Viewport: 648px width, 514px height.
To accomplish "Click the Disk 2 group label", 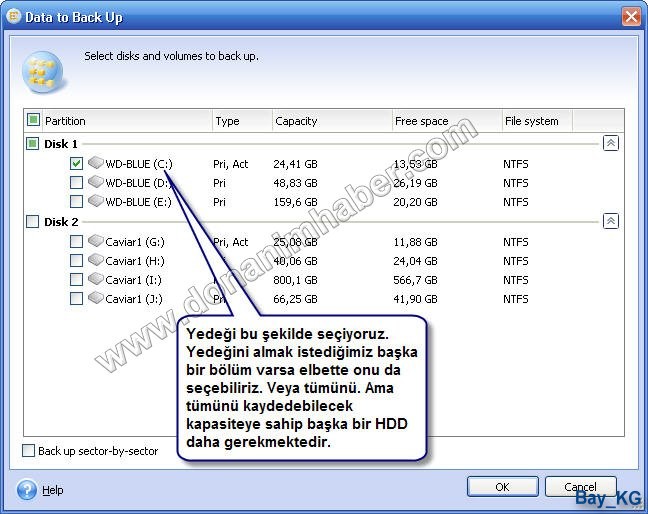I will [61, 221].
